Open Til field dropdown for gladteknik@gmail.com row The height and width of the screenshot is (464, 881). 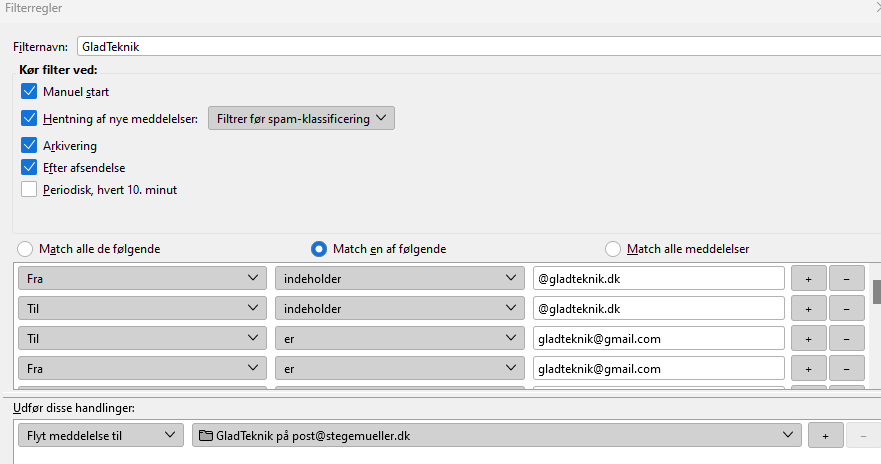coord(142,339)
